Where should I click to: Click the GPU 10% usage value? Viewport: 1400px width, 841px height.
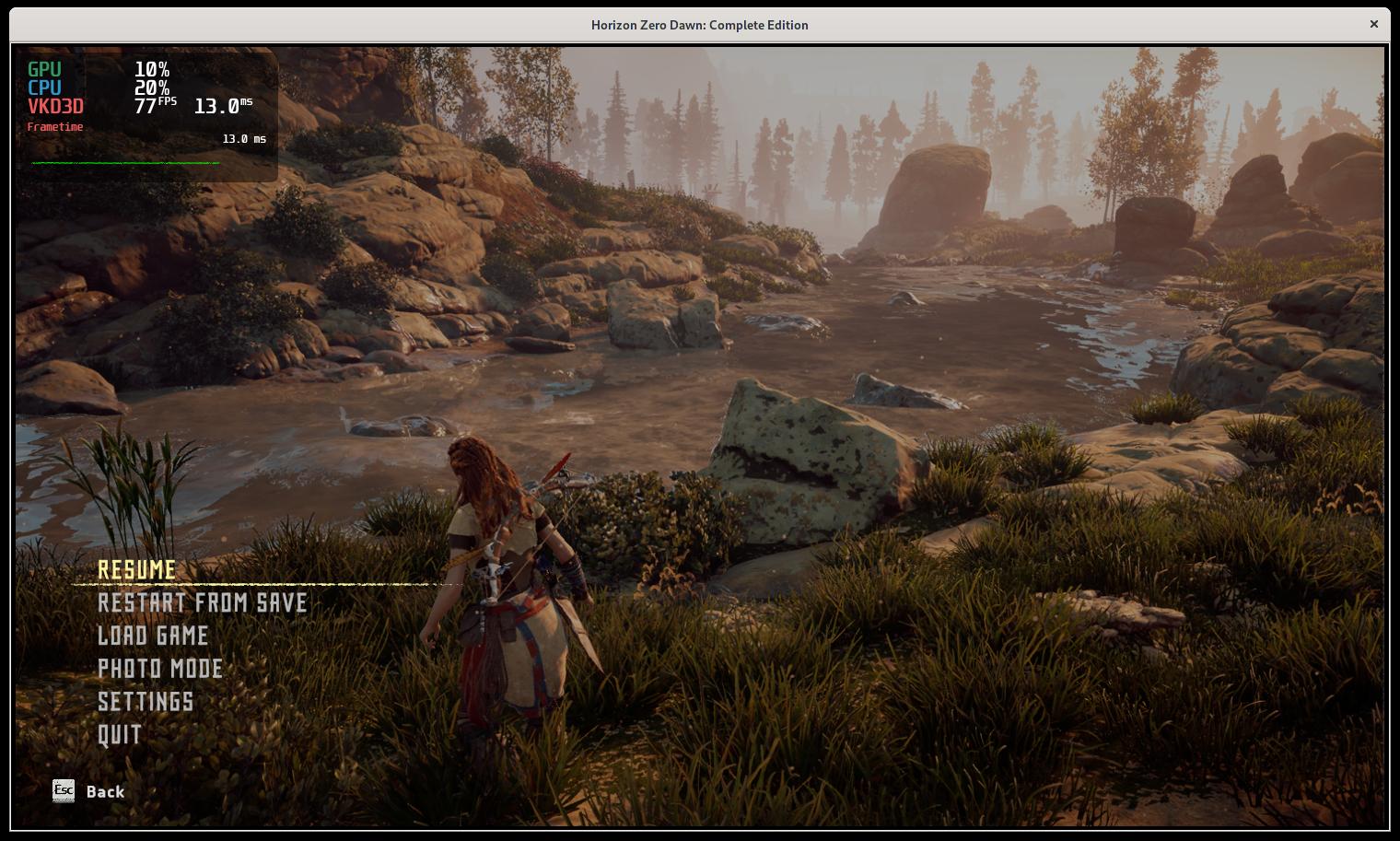click(x=152, y=69)
